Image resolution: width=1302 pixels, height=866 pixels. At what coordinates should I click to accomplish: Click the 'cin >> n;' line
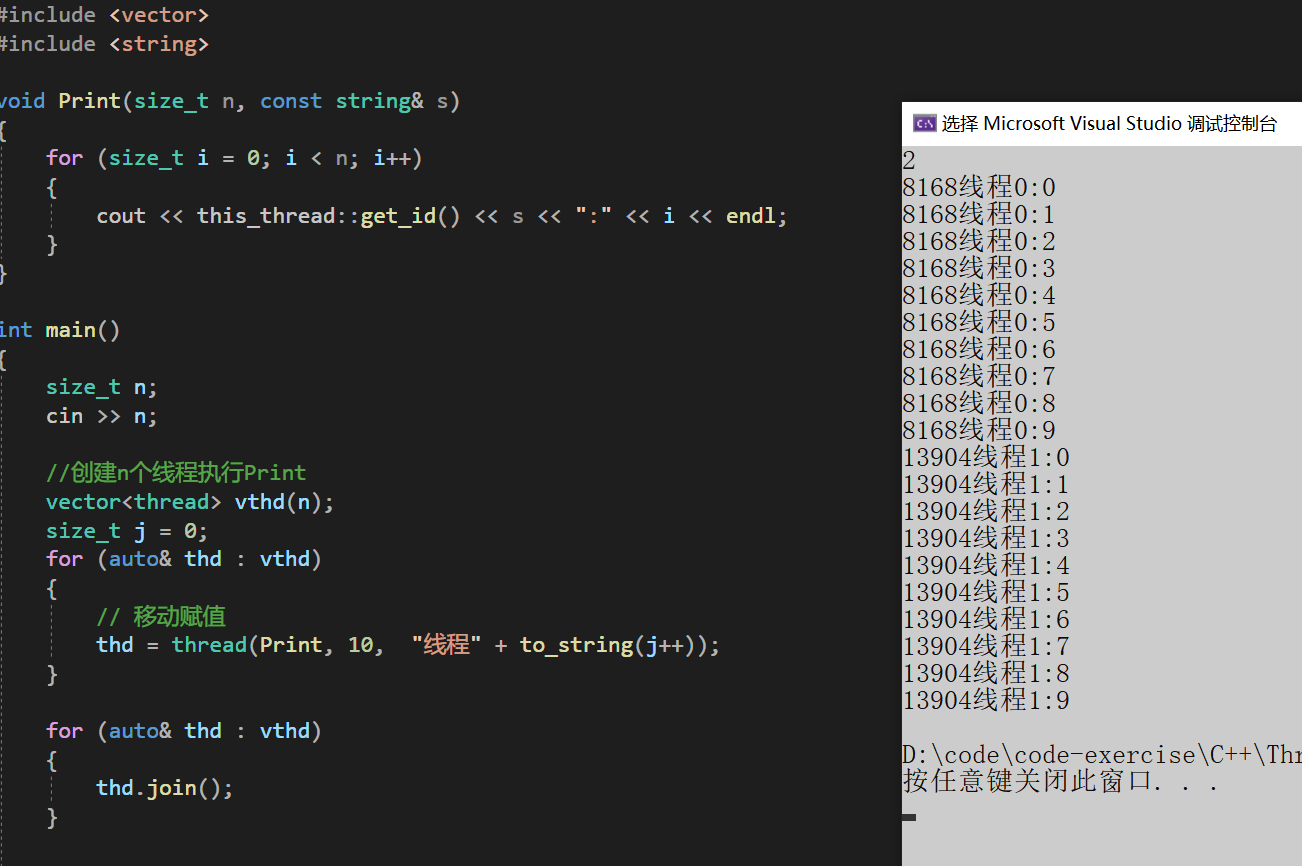pos(102,416)
